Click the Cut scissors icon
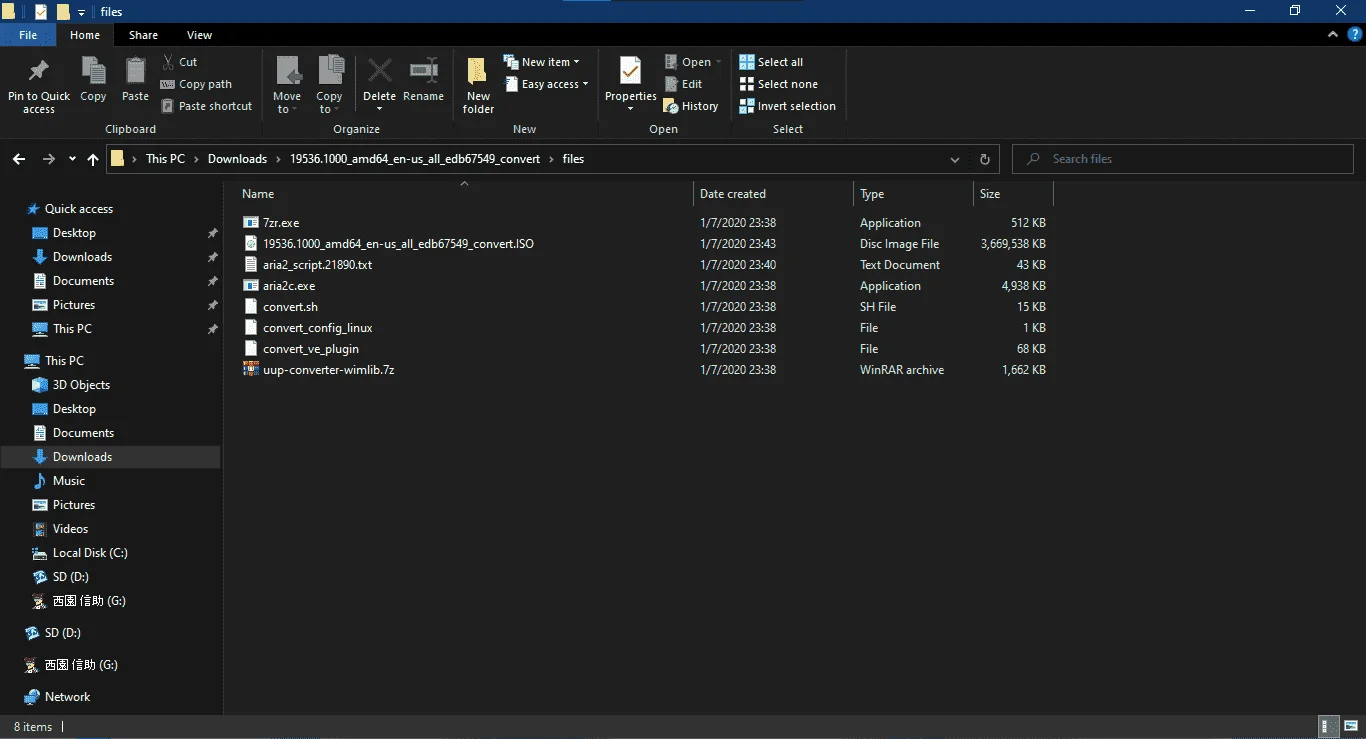1366x739 pixels. point(168,62)
